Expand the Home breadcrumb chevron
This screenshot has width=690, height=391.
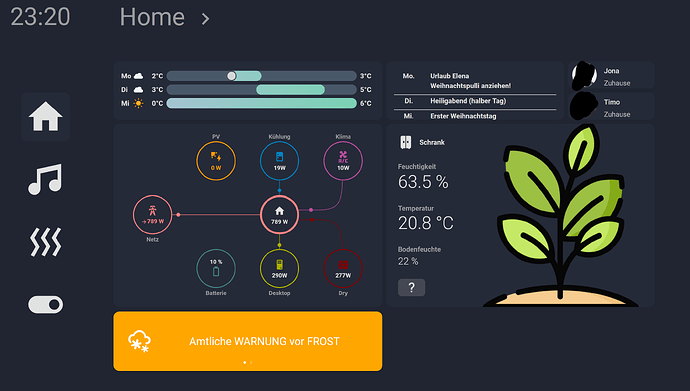pyautogui.click(x=205, y=18)
